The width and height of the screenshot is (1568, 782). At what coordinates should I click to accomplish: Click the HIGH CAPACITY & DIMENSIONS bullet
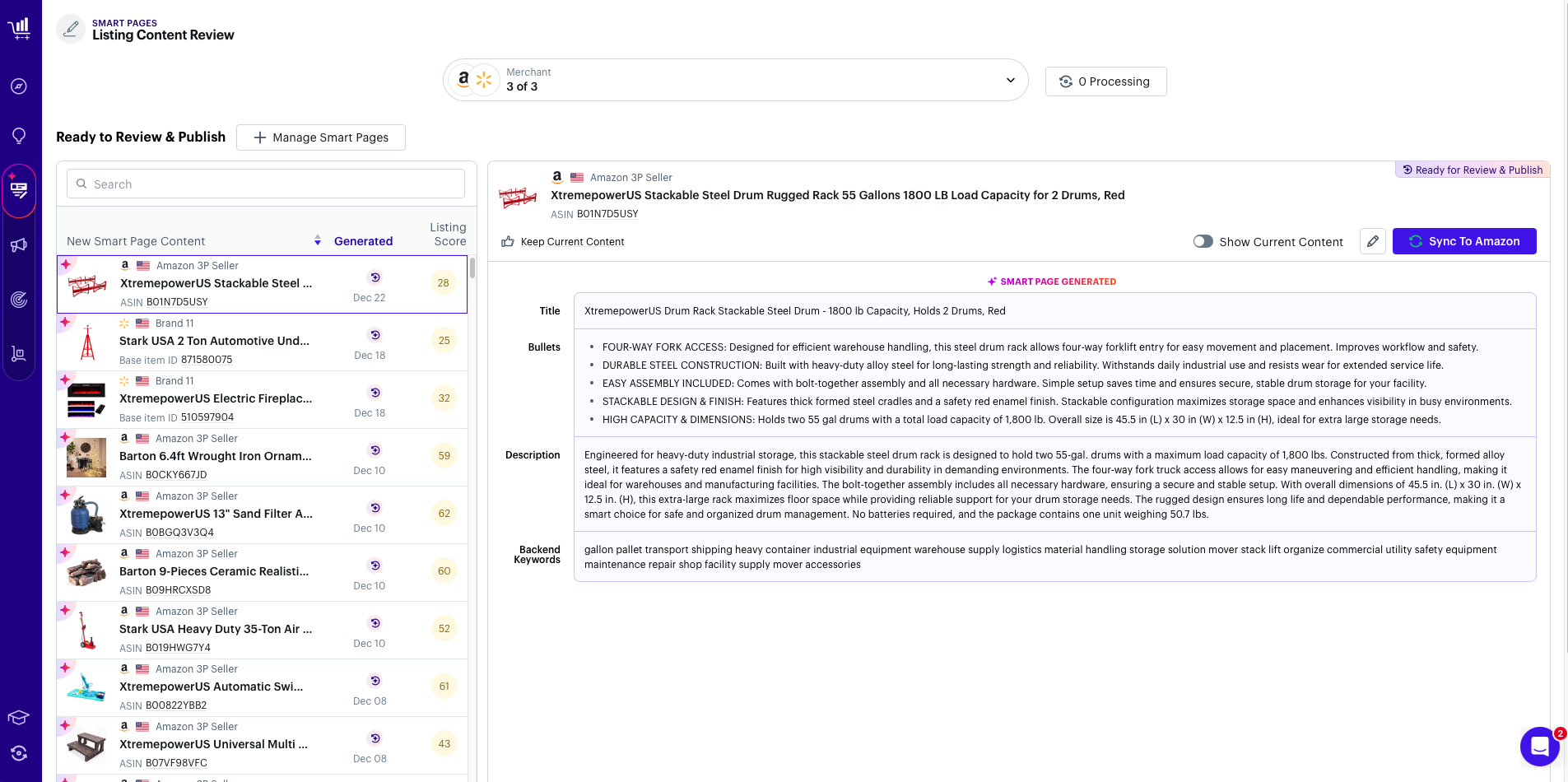pyautogui.click(x=1021, y=420)
